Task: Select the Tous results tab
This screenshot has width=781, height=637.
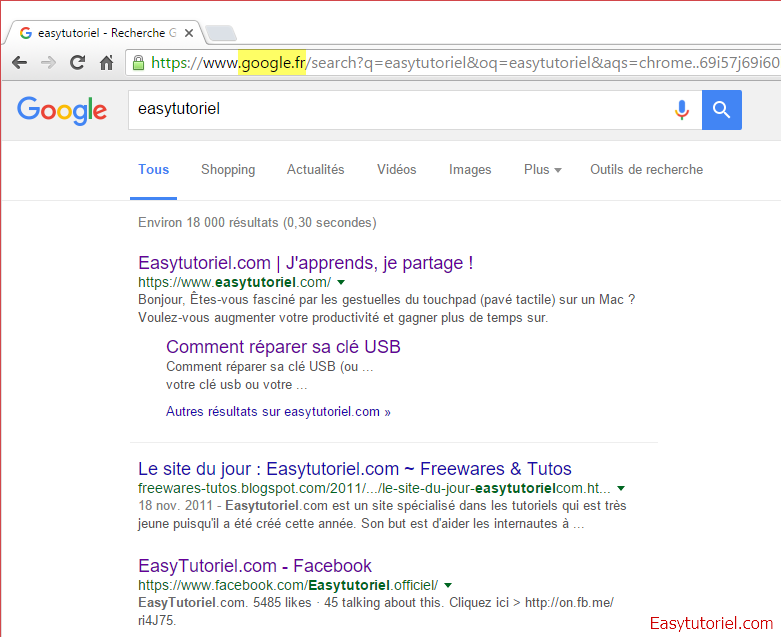Action: [x=153, y=169]
